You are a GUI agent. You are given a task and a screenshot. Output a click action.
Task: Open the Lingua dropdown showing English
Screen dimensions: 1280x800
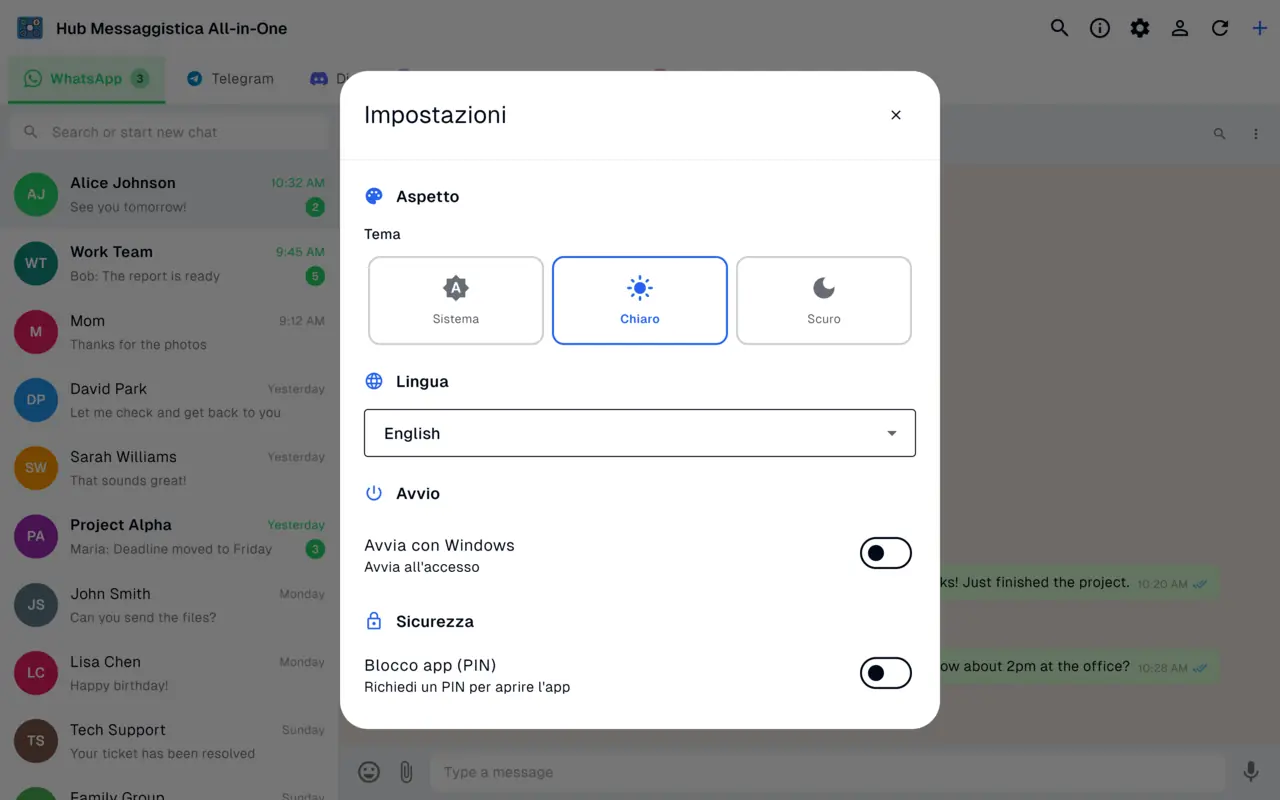[x=640, y=433]
